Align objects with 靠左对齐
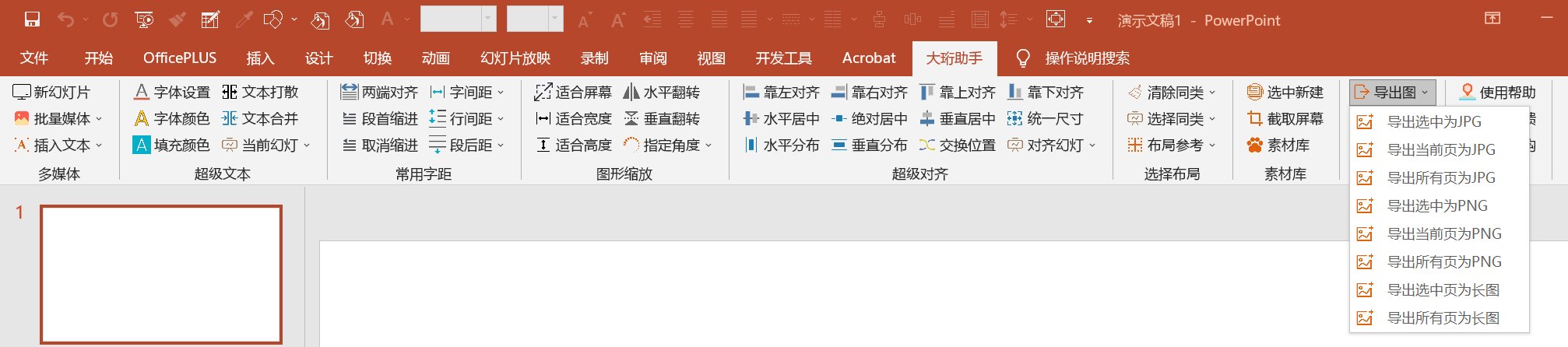This screenshot has width=1568, height=347. (781, 92)
